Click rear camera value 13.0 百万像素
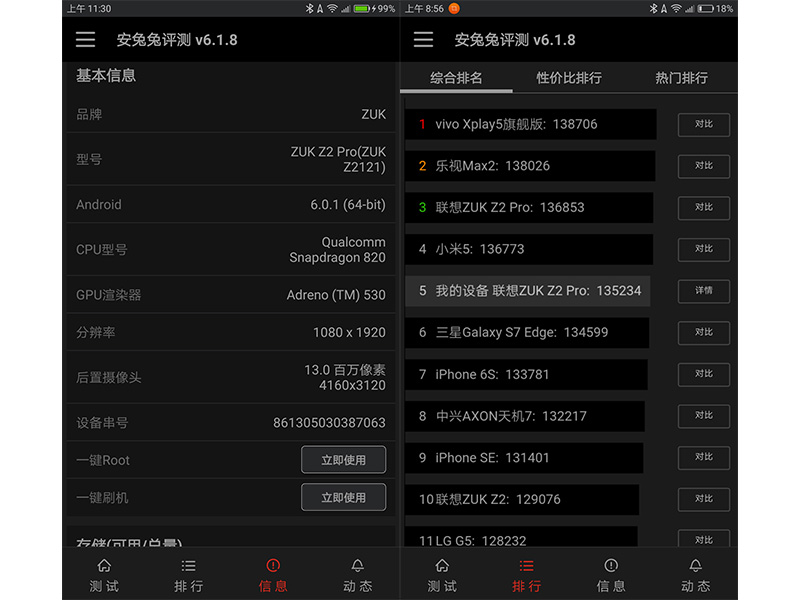Screen dimensions: 800x600 (x=345, y=370)
